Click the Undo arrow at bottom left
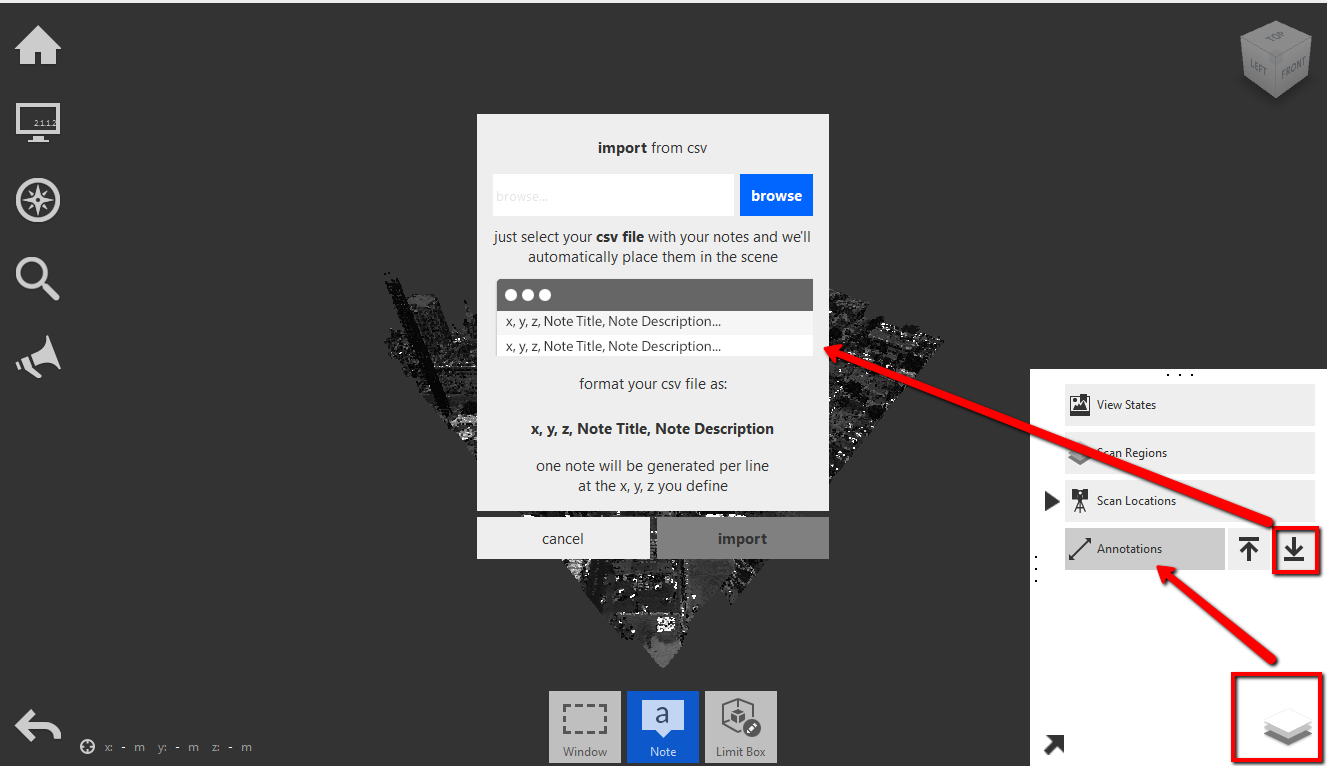Viewport: 1327px width, 766px height. (x=37, y=726)
